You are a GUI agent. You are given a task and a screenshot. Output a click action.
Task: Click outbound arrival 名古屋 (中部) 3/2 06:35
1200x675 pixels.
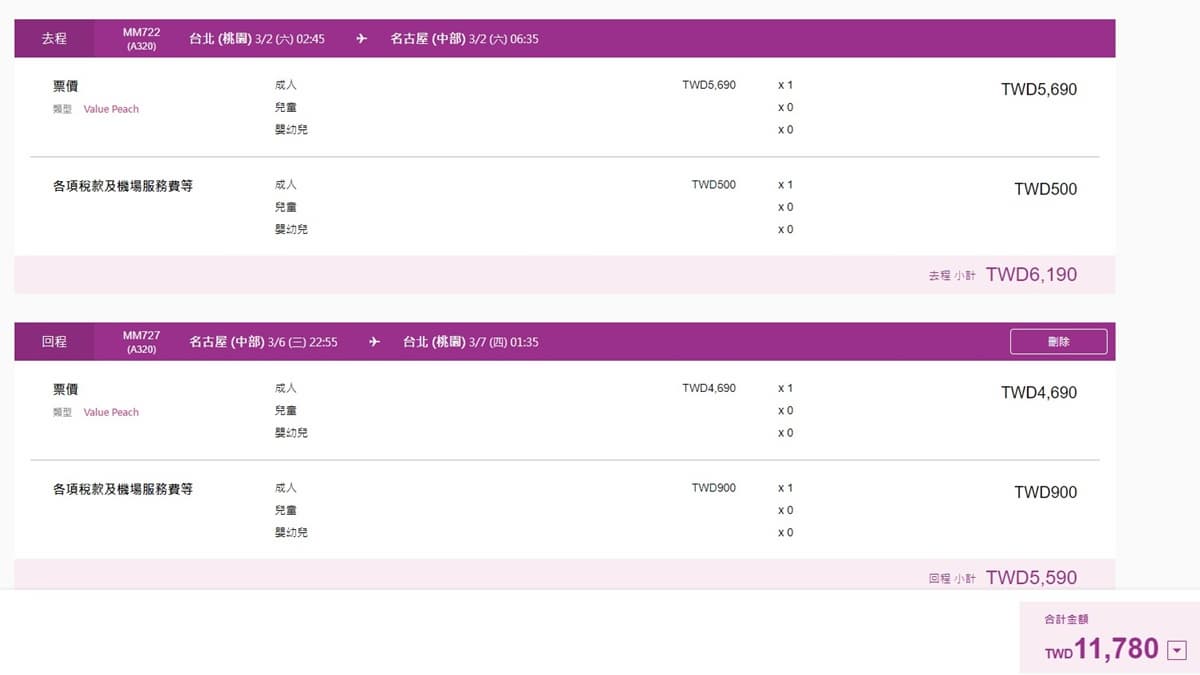[465, 39]
